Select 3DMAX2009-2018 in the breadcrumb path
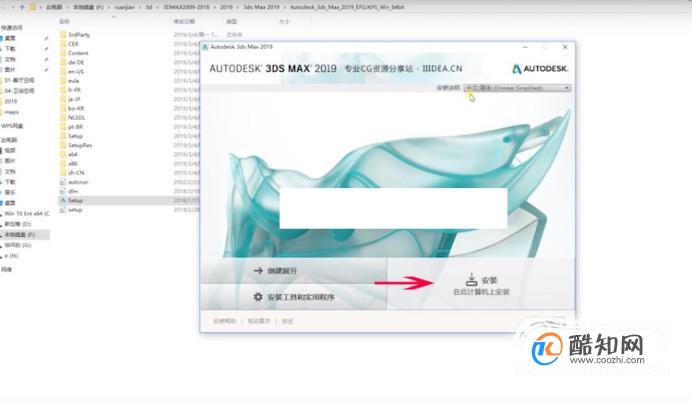 pyautogui.click(x=186, y=8)
